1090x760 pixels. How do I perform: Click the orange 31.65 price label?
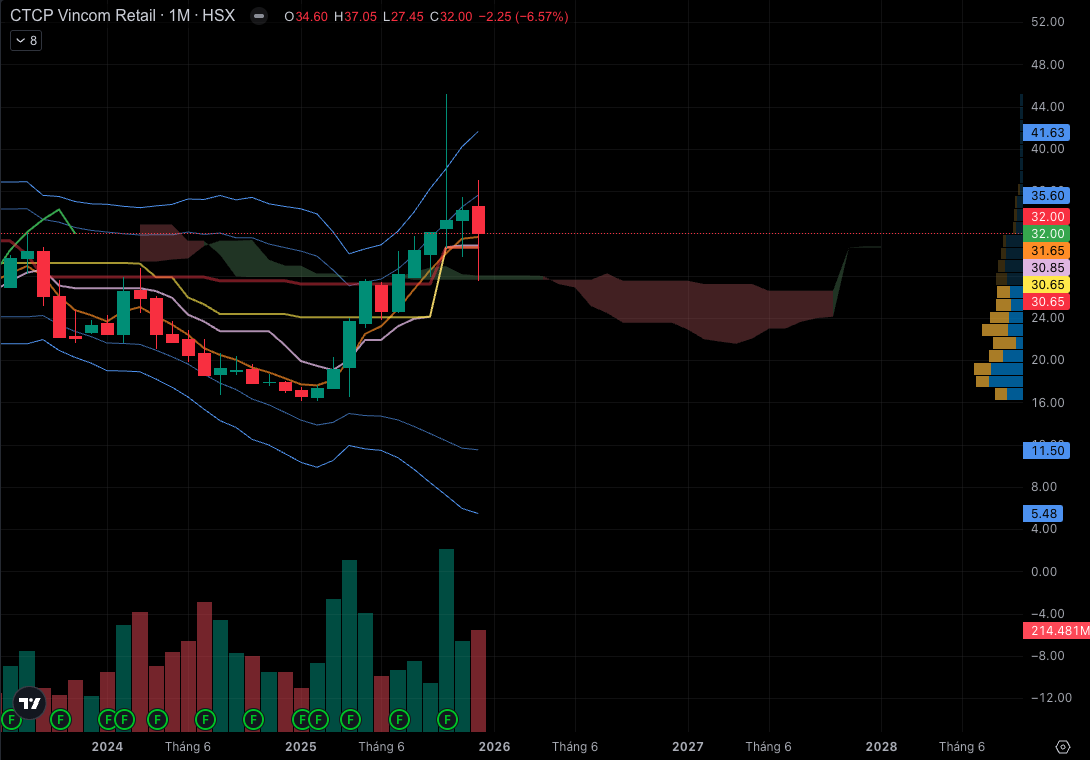coord(1047,250)
